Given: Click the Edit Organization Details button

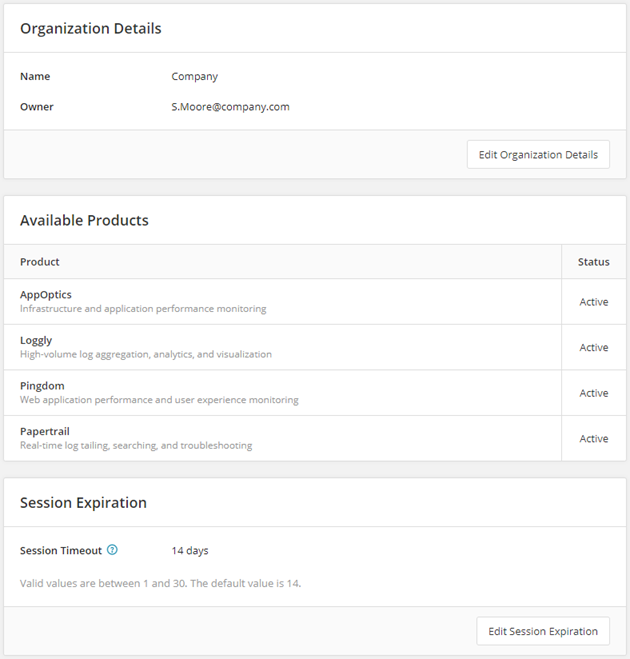Looking at the screenshot, I should coord(538,155).
